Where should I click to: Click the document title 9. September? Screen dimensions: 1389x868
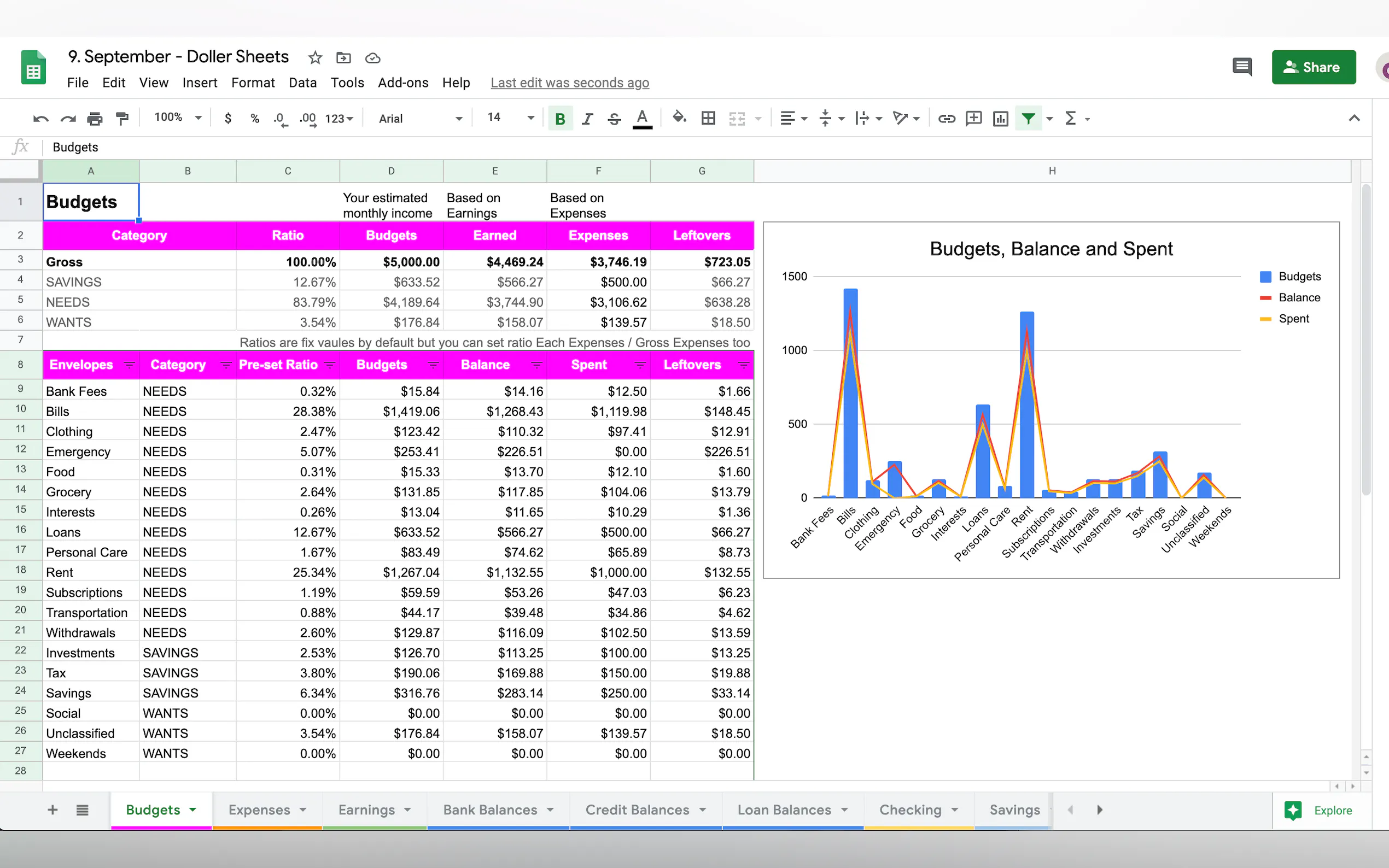[178, 57]
